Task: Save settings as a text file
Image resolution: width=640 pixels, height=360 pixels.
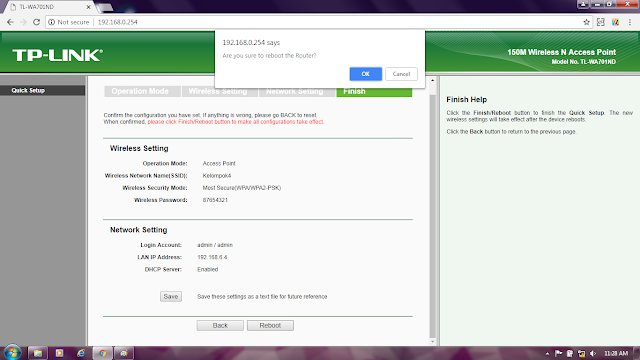Action: (171, 297)
